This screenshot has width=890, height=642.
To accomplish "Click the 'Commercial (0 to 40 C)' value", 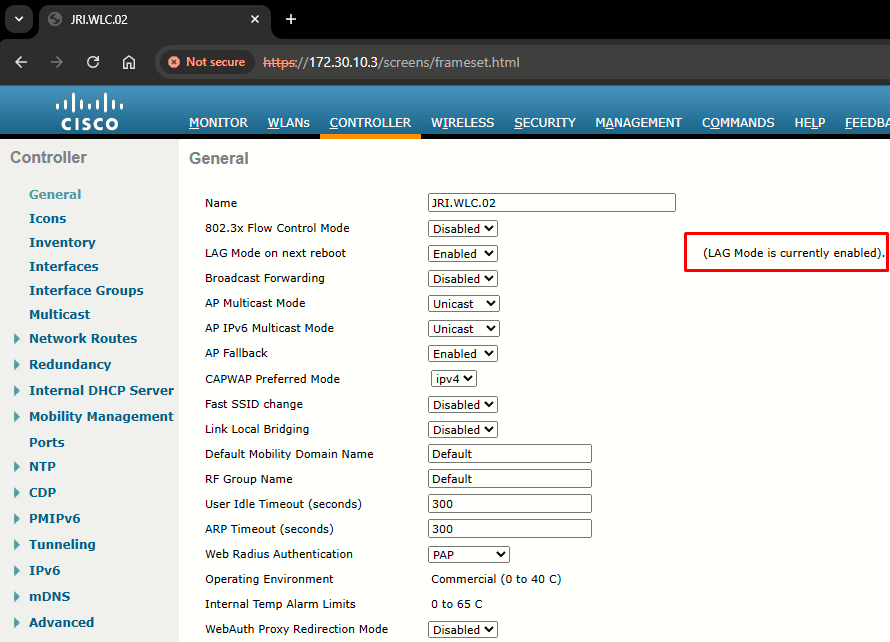I will click(496, 579).
